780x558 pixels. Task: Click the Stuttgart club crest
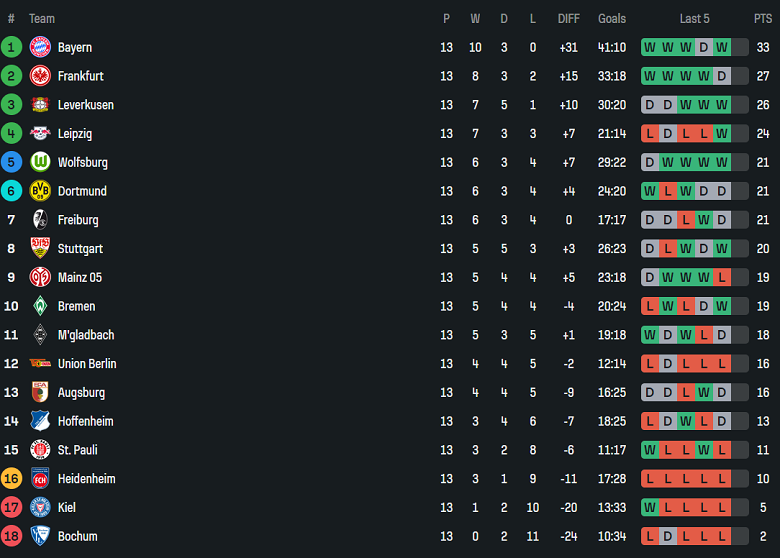(x=40, y=249)
